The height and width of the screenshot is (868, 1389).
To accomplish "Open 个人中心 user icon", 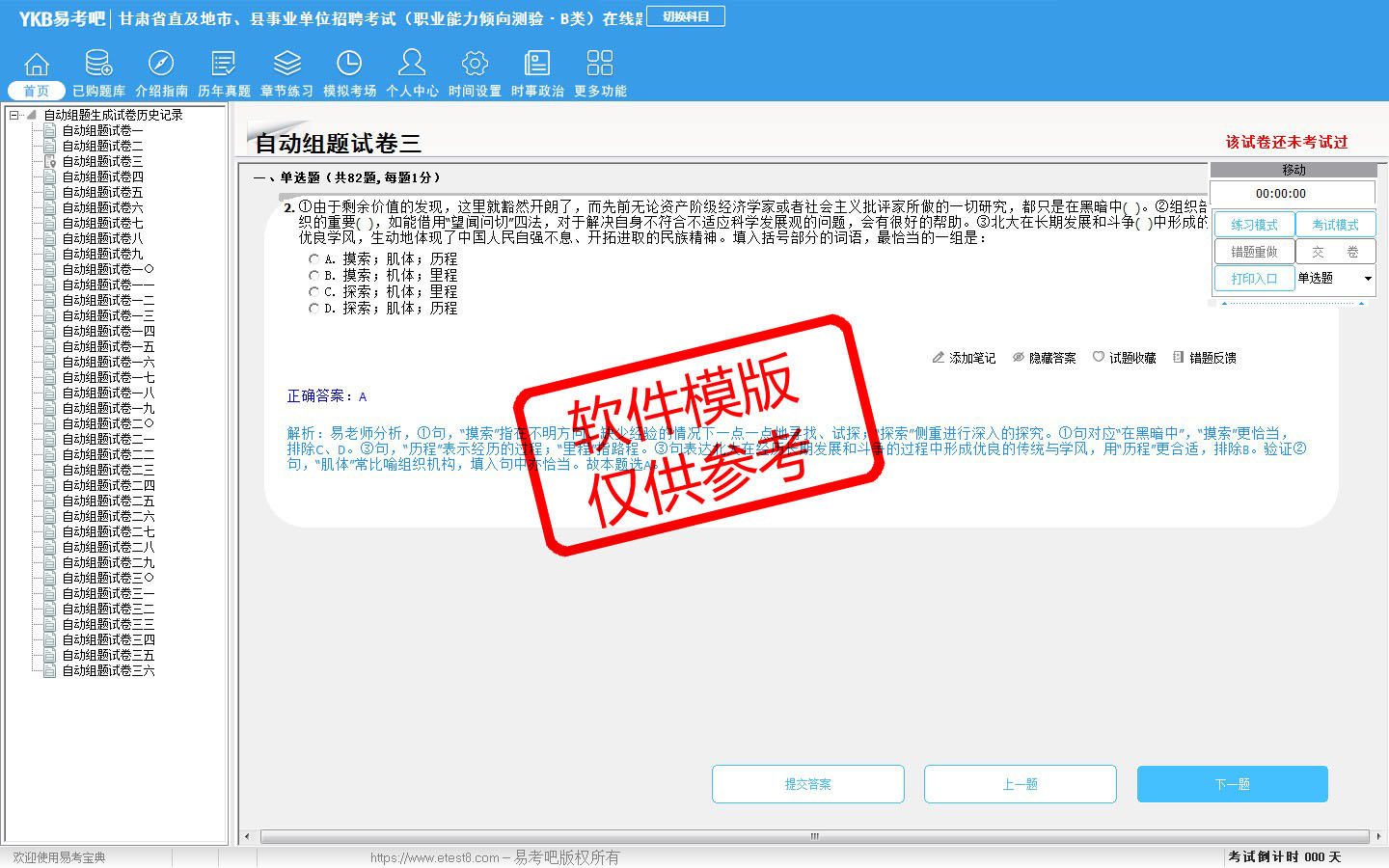I will (x=412, y=65).
